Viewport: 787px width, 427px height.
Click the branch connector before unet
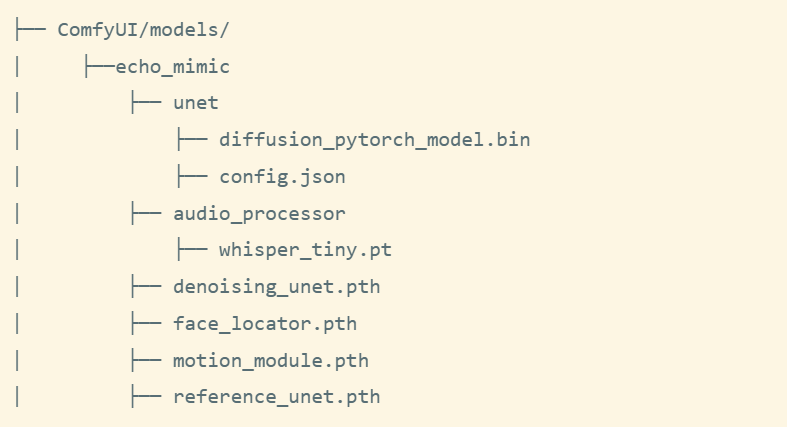coord(146,103)
